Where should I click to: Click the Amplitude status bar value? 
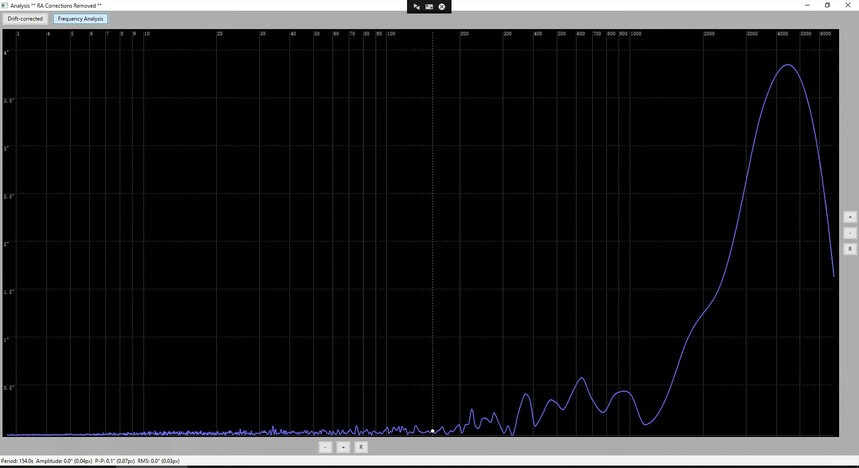tap(64, 461)
